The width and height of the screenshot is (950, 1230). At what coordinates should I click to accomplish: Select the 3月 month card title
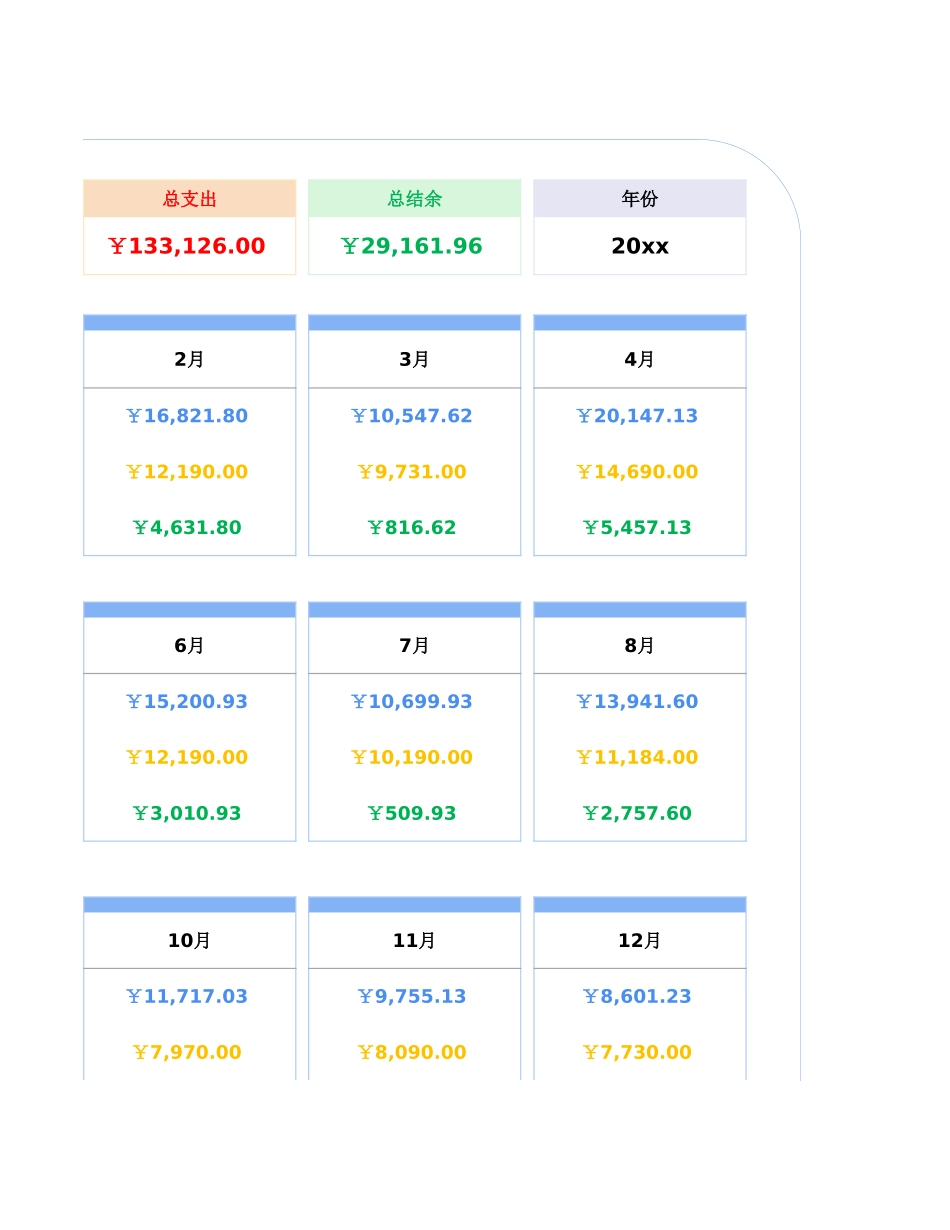click(414, 359)
